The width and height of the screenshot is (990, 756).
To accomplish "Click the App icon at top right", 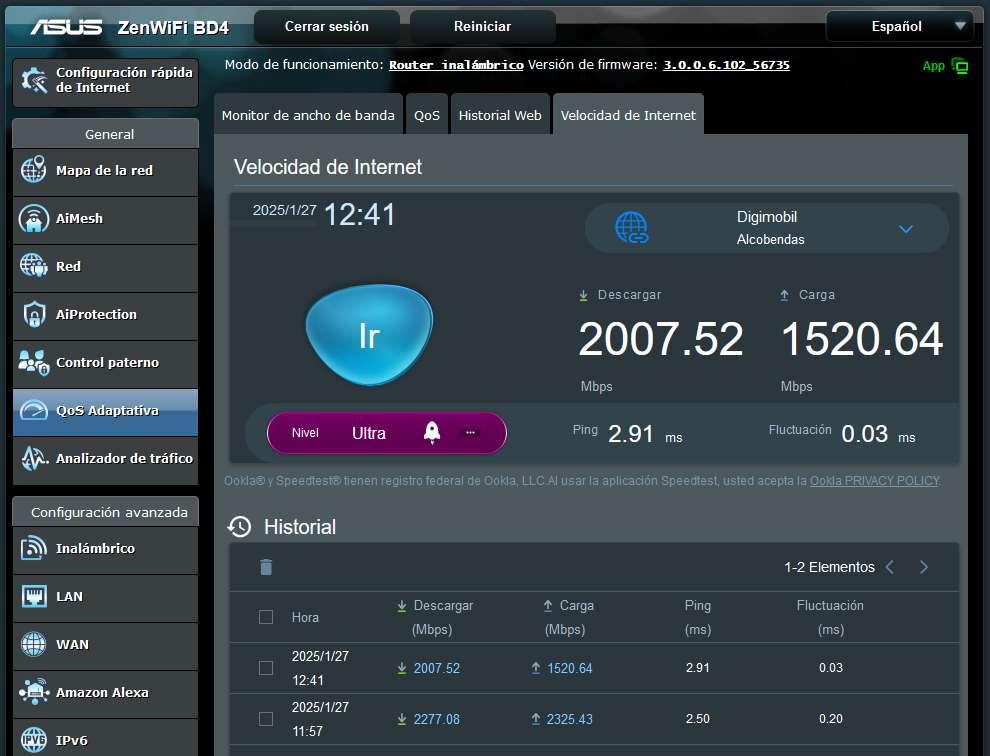I will (960, 66).
